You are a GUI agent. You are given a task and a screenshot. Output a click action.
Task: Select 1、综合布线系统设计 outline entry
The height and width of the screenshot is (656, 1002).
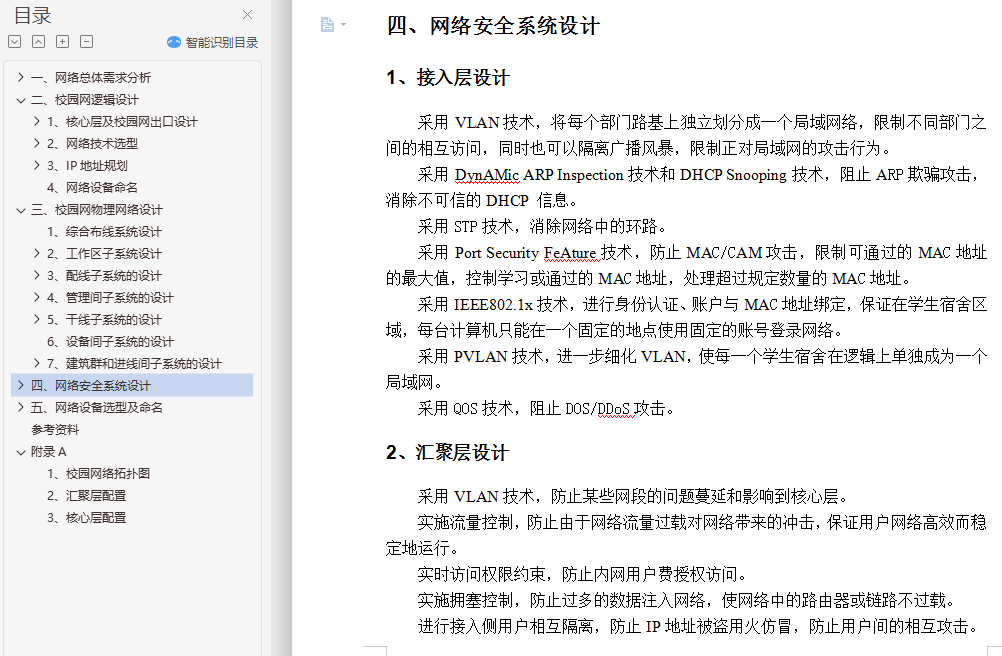pyautogui.click(x=104, y=232)
